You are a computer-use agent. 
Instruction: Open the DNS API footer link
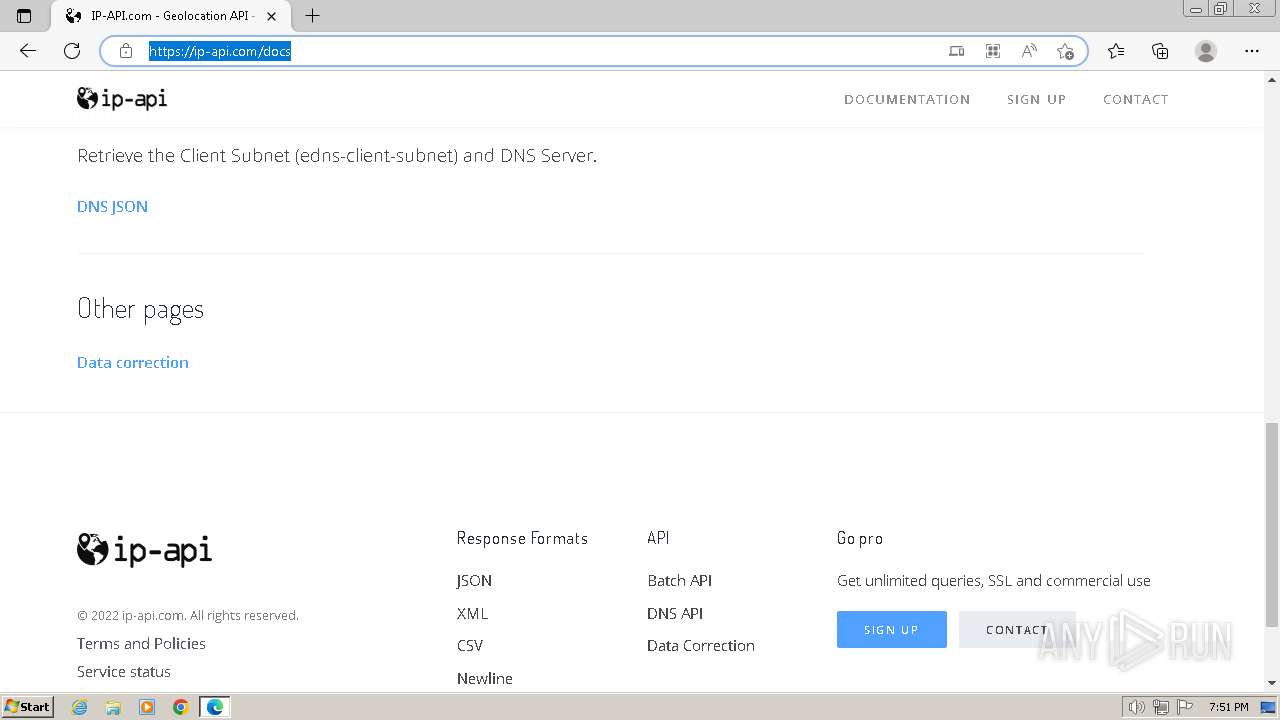(675, 613)
